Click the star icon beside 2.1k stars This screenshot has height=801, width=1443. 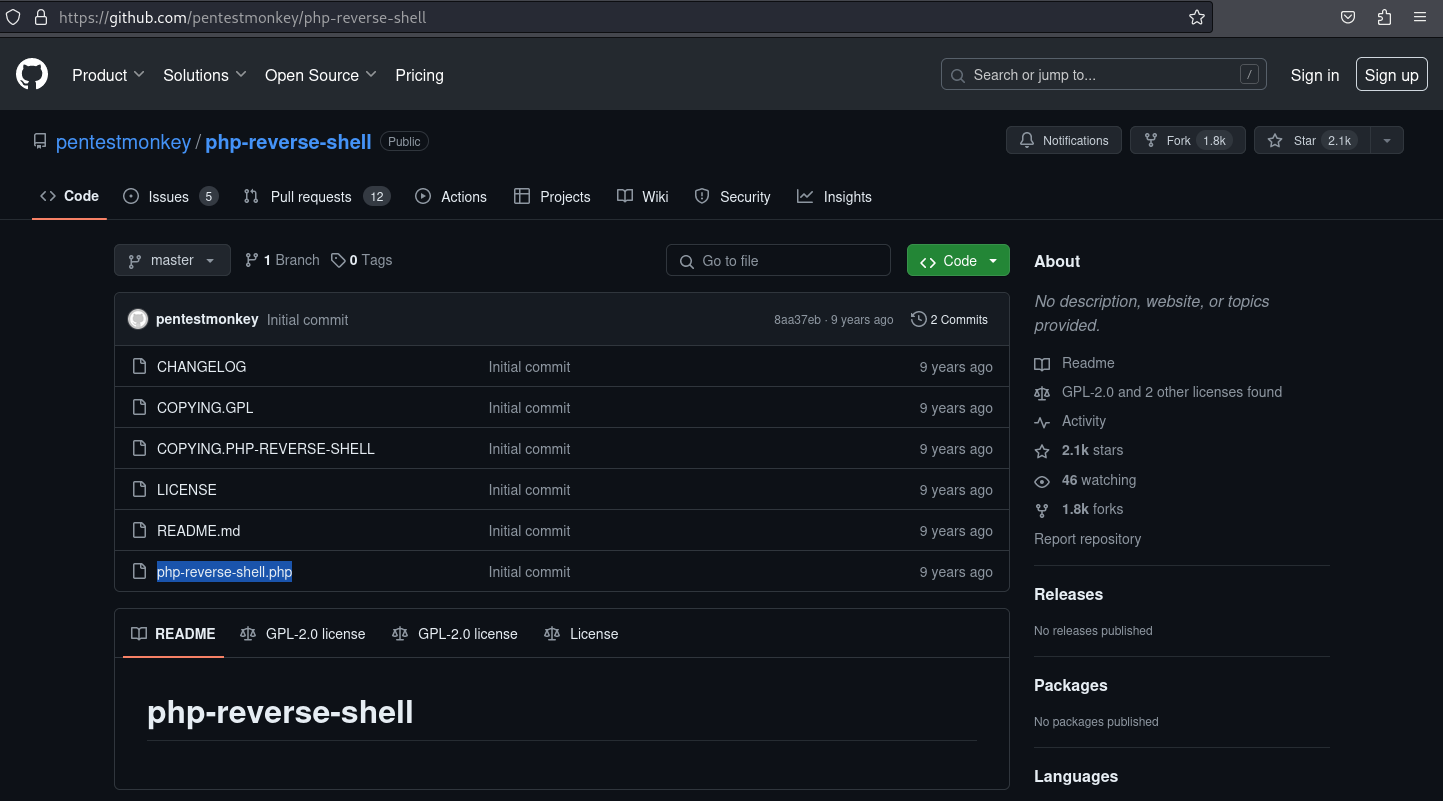pyautogui.click(x=1042, y=451)
